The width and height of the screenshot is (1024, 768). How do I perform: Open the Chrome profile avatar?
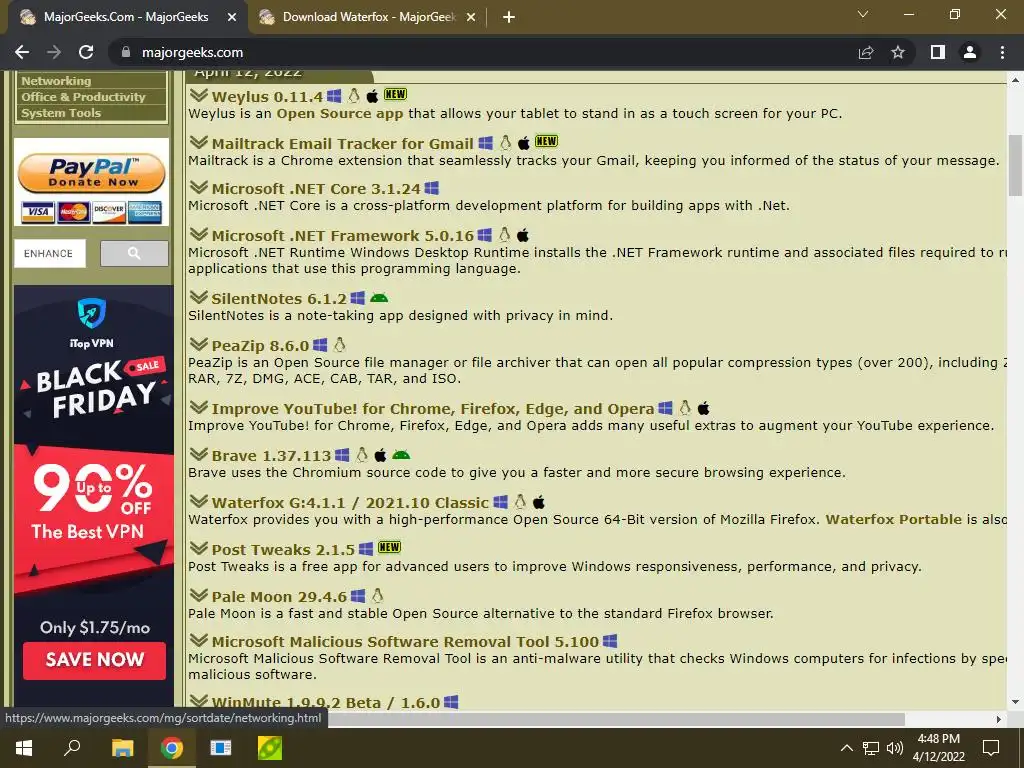point(970,52)
